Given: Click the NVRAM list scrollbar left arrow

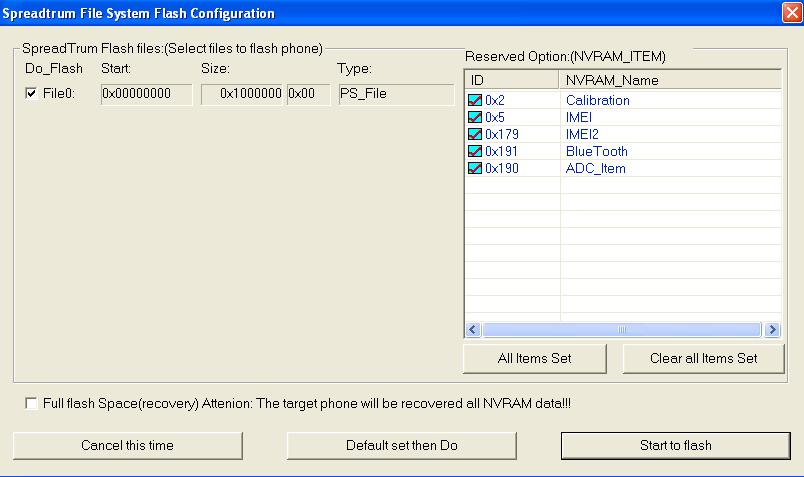Looking at the screenshot, I should (x=474, y=329).
